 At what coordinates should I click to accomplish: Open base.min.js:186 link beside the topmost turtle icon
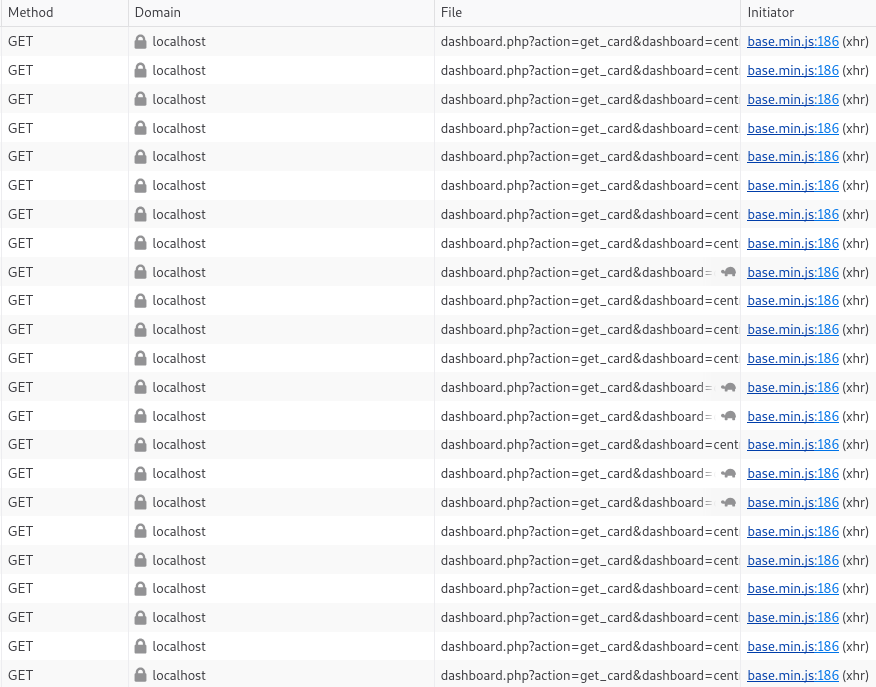tap(793, 272)
